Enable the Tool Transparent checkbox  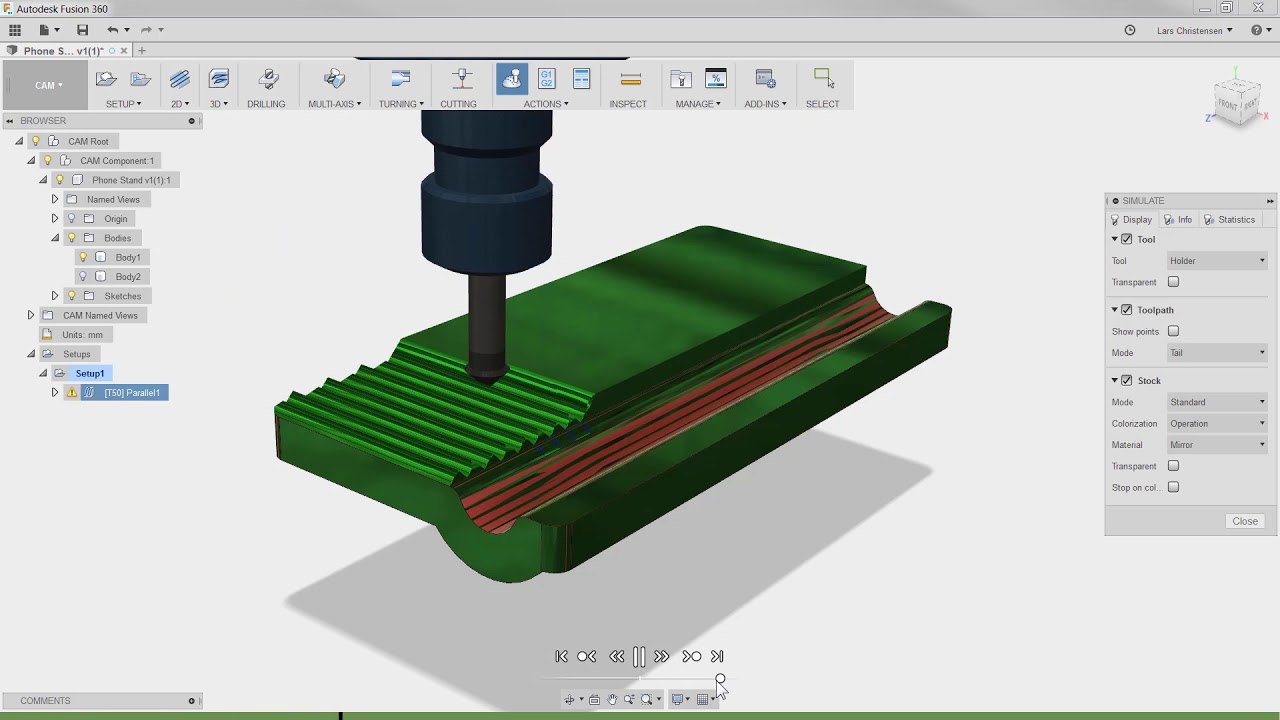click(1173, 282)
